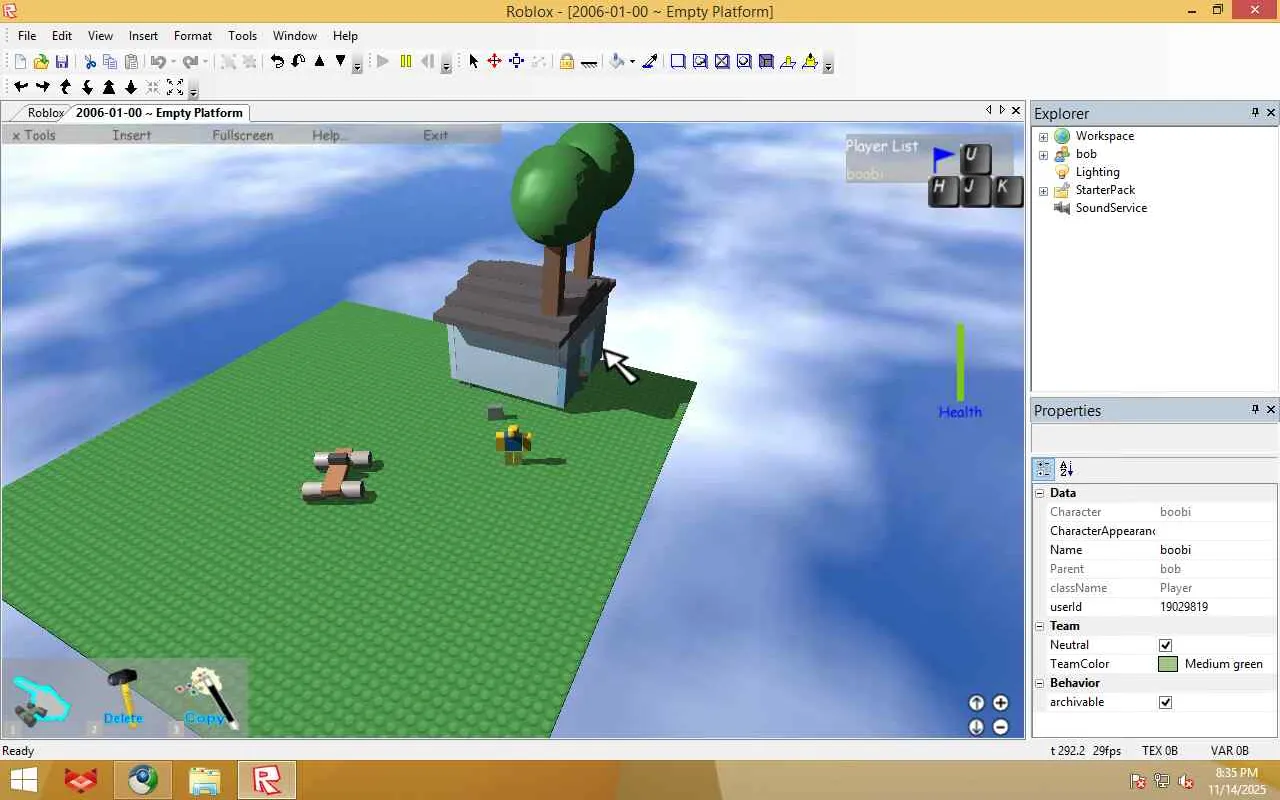Image resolution: width=1280 pixels, height=800 pixels.
Task: Click the camera pan right arrow icon
Action: (x=42, y=88)
